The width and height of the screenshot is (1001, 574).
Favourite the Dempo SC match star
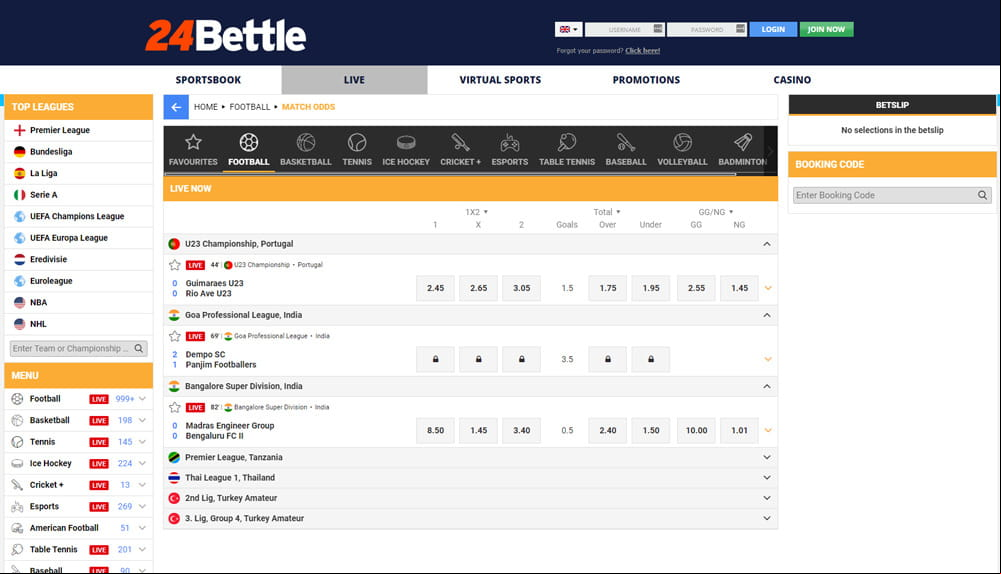[175, 336]
